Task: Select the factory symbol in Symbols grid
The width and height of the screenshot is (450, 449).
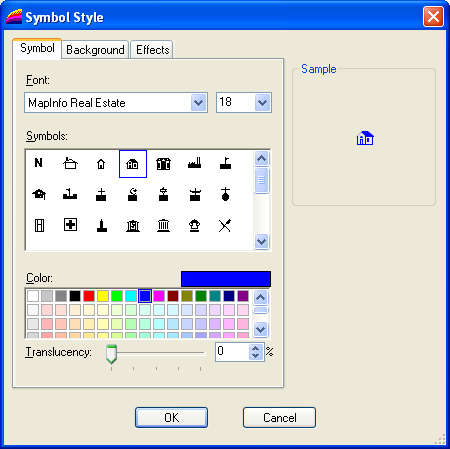Action: click(x=194, y=163)
